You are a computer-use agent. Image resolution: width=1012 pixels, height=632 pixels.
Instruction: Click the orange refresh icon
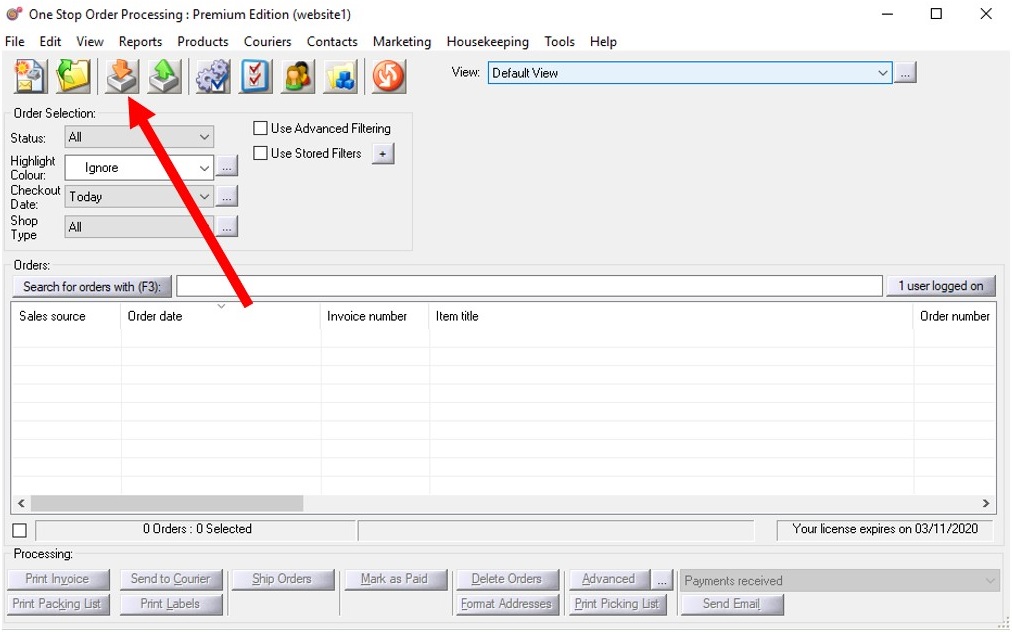[389, 76]
